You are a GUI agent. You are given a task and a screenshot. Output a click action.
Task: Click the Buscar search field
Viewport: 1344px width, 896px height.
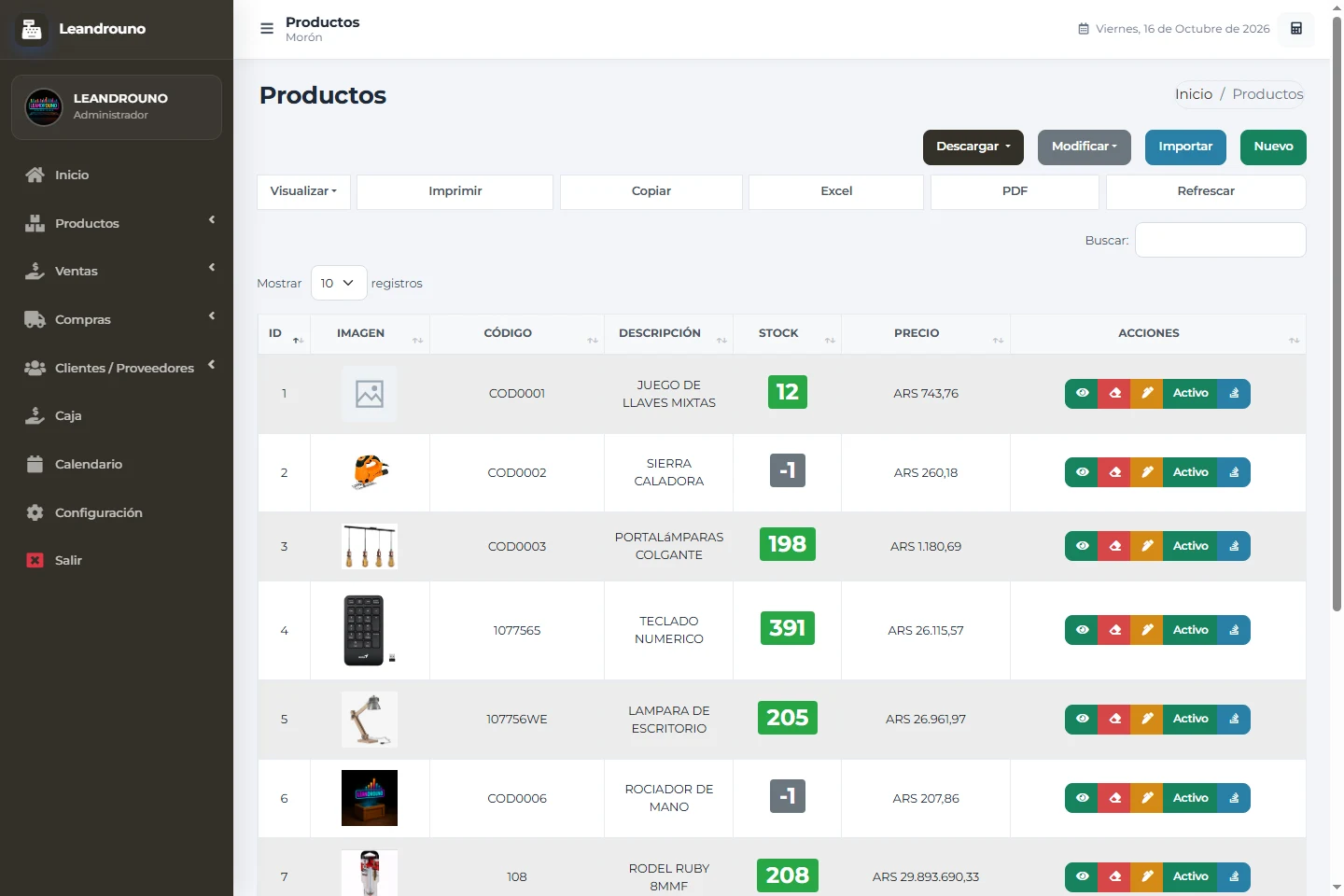[x=1221, y=240]
